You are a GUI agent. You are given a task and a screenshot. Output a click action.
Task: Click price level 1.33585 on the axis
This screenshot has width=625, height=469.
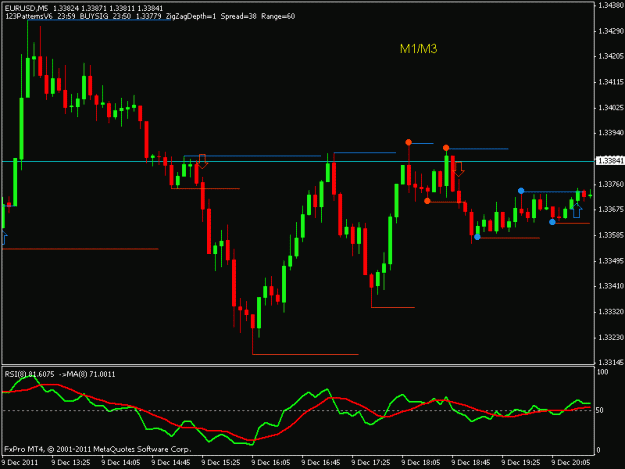(610, 235)
